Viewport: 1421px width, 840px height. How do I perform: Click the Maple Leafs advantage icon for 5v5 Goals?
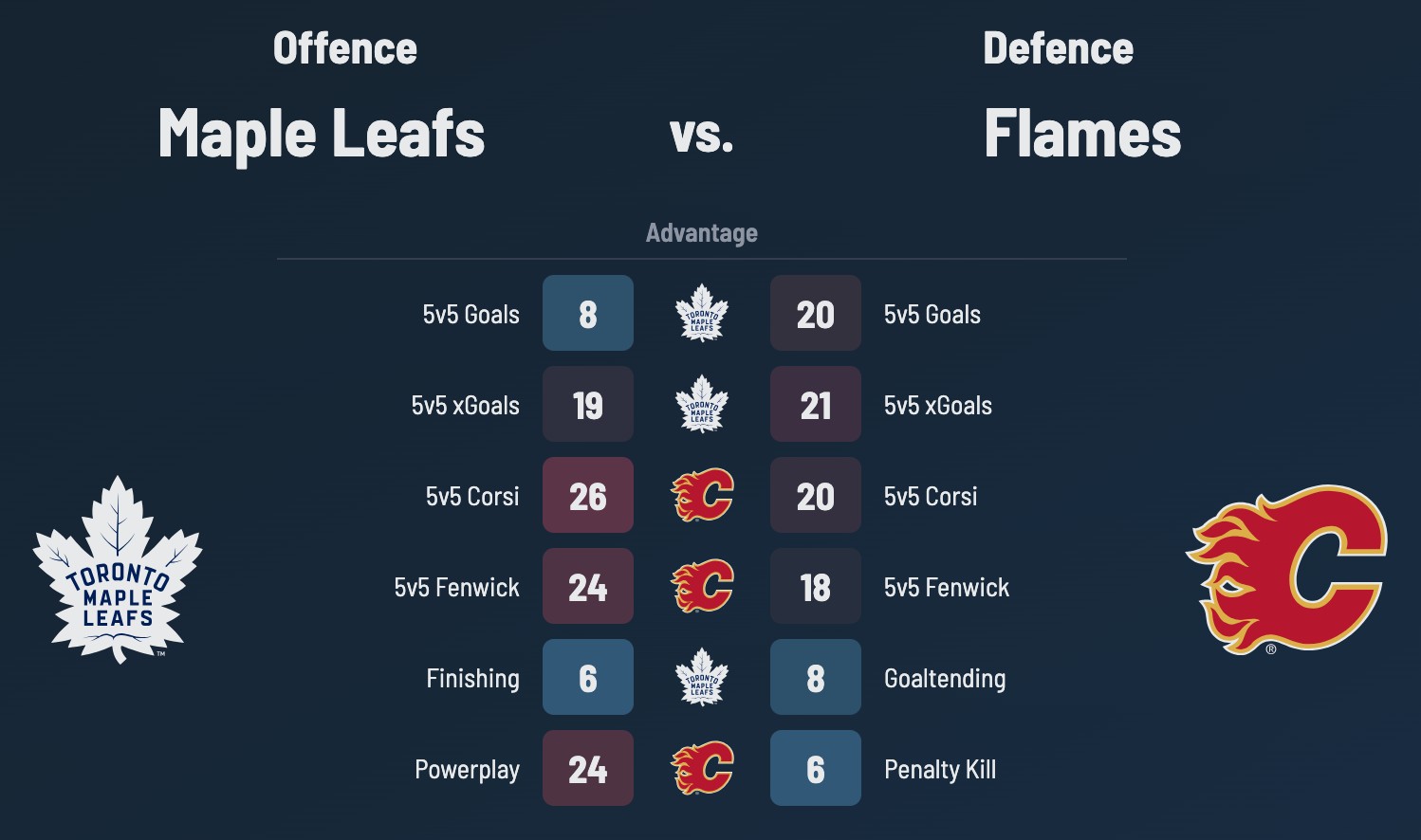click(x=702, y=313)
